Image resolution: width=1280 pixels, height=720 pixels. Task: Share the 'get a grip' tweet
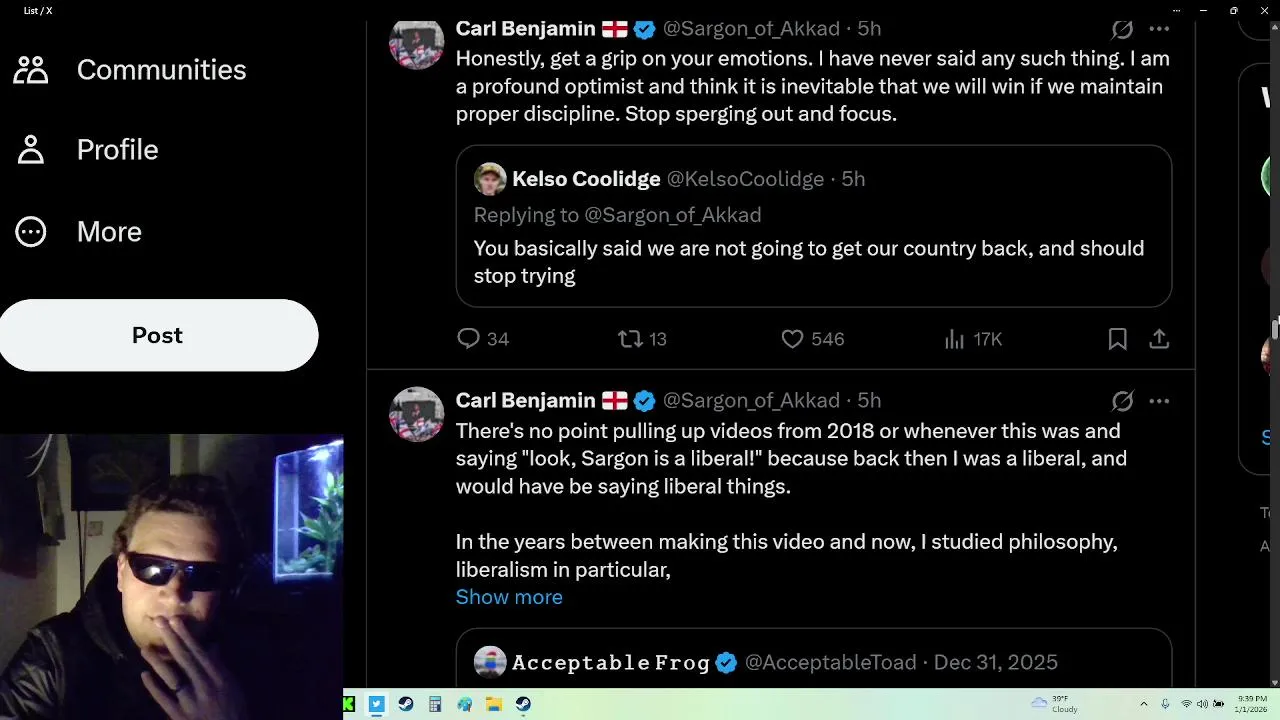[1159, 339]
